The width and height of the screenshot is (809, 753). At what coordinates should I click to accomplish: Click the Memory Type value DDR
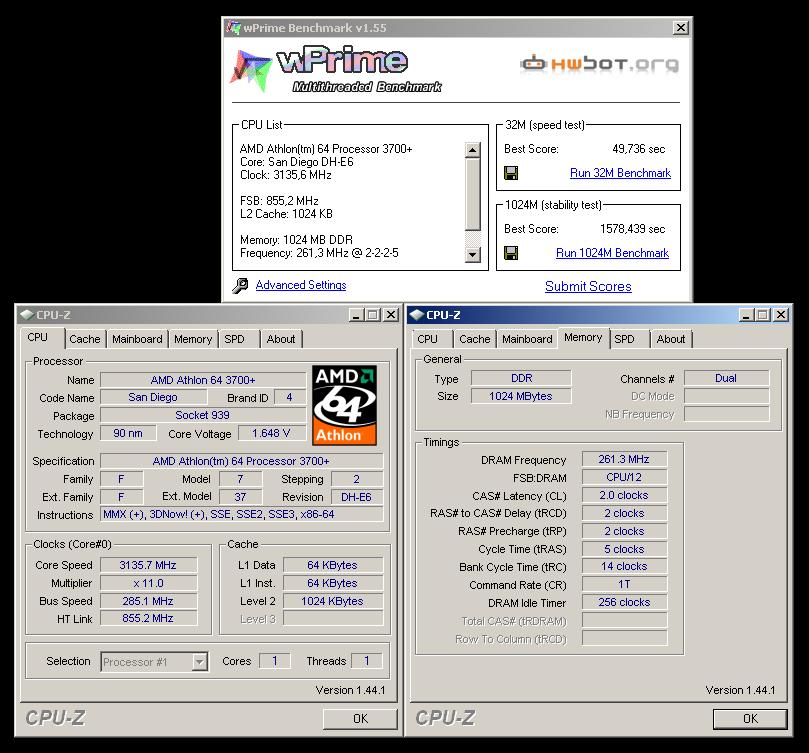pyautogui.click(x=521, y=378)
